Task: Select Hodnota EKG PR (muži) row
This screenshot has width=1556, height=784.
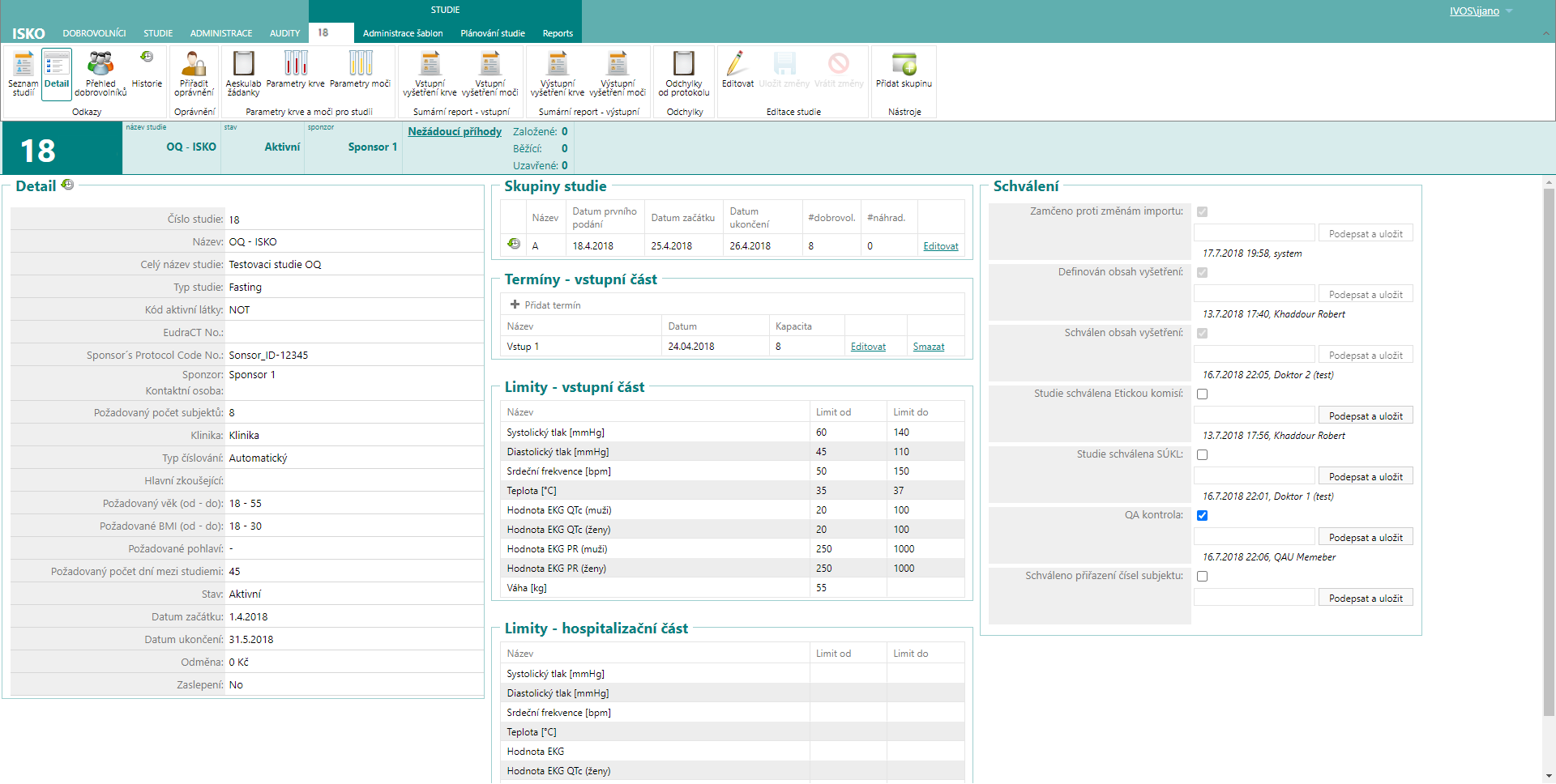Action: (x=733, y=549)
